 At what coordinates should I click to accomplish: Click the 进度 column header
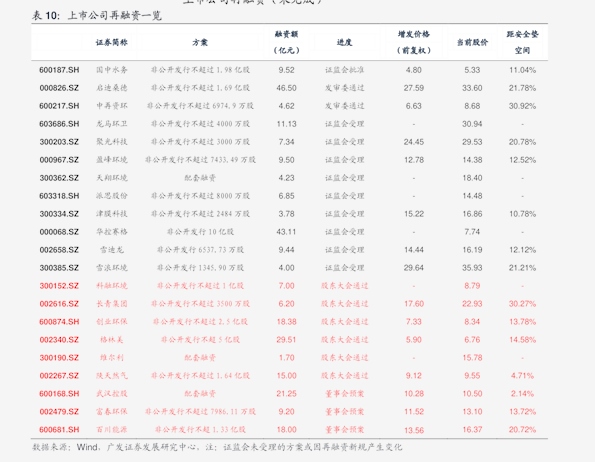345,42
